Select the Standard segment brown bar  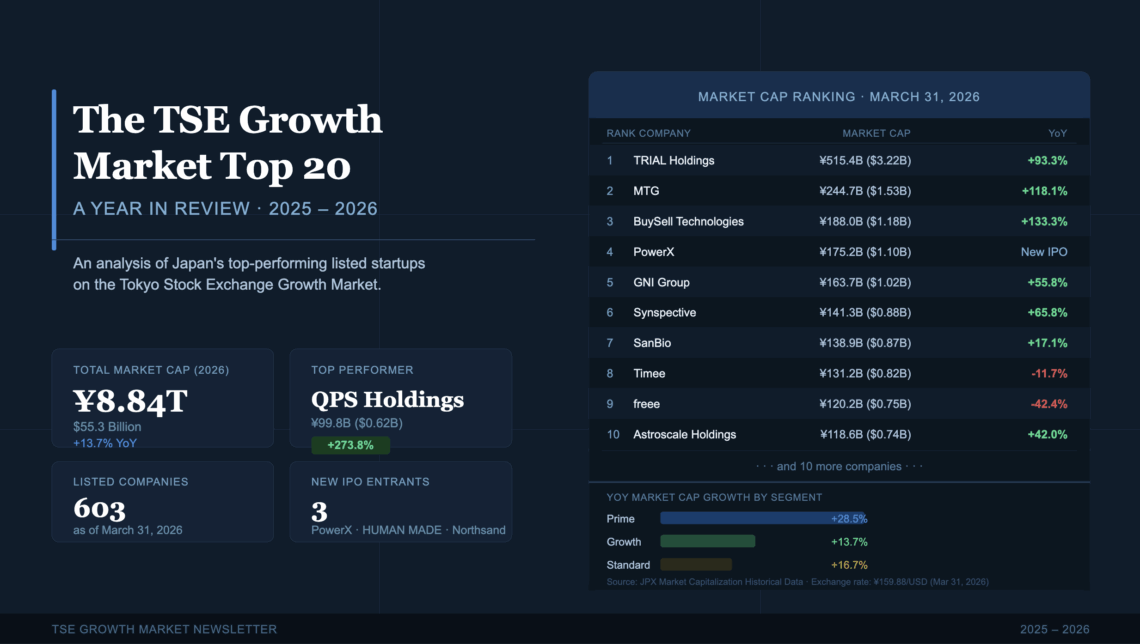coord(696,565)
